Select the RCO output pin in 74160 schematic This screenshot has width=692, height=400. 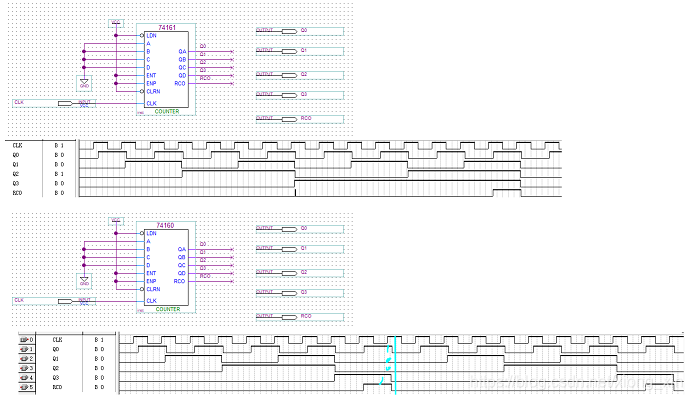[289, 317]
